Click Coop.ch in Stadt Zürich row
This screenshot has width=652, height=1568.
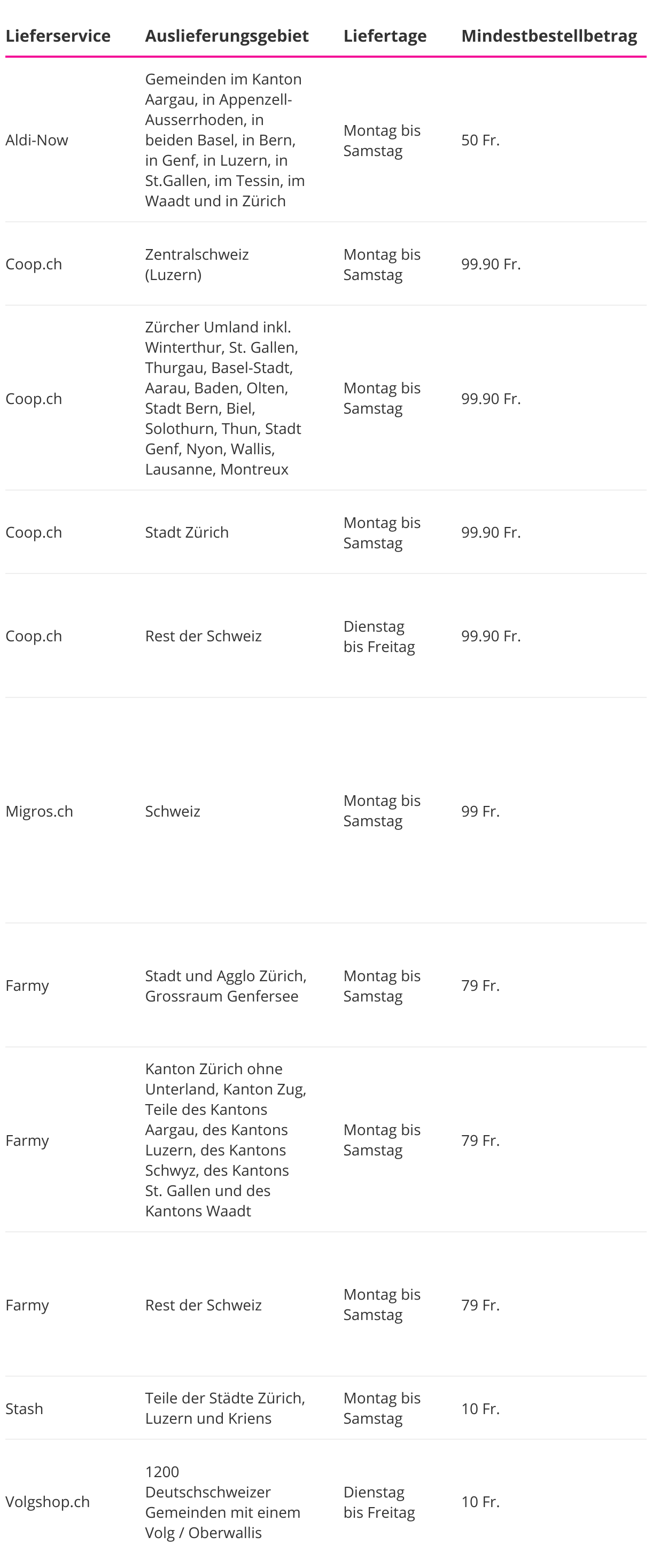click(34, 533)
